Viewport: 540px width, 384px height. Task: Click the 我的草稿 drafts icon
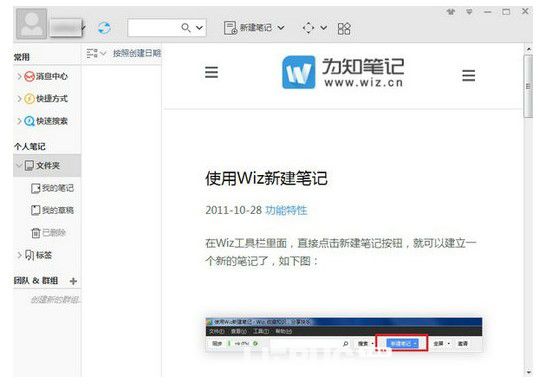click(35, 210)
